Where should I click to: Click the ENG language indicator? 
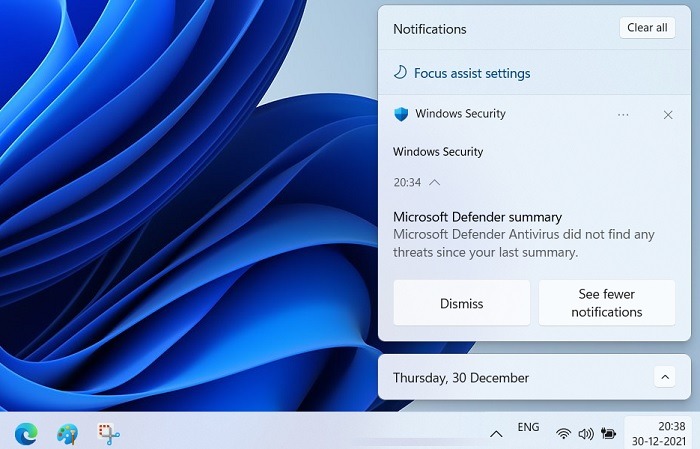(528, 427)
